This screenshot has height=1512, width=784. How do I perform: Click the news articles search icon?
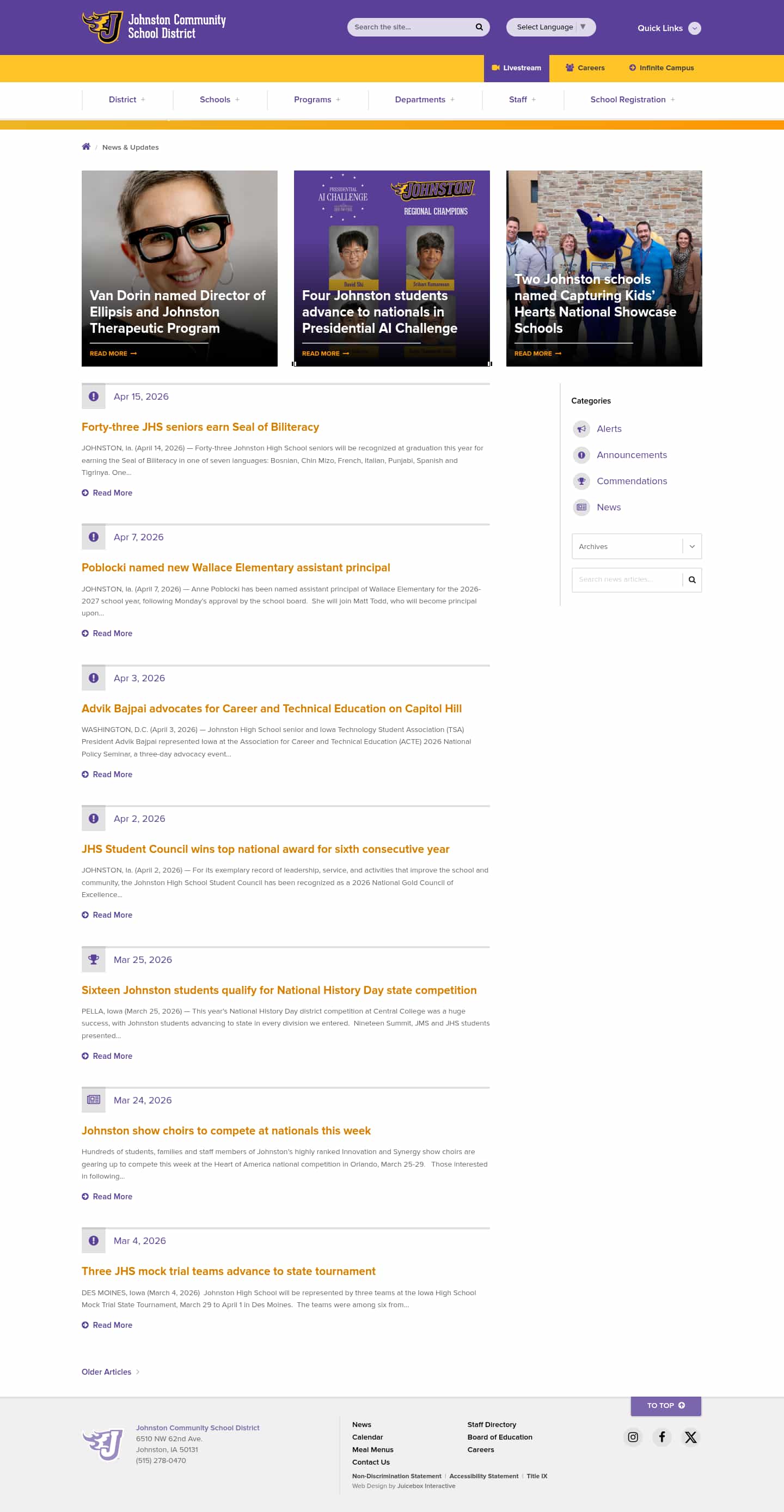click(x=692, y=580)
